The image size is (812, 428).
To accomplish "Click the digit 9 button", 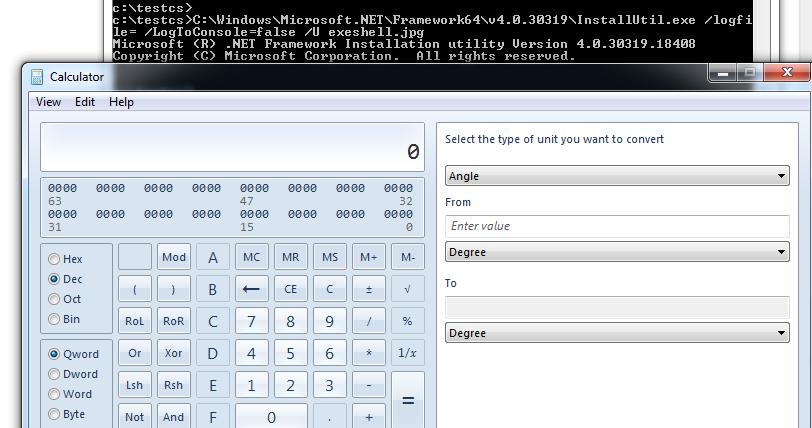I will pos(330,321).
